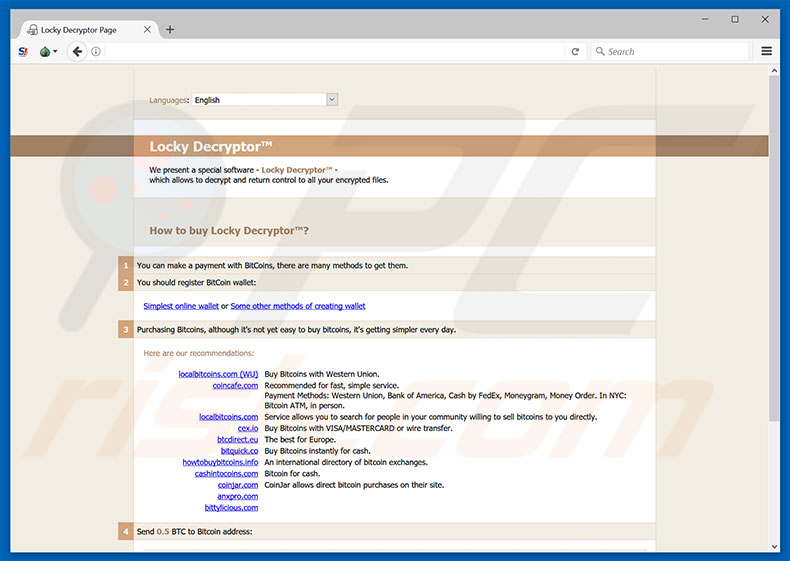The width and height of the screenshot is (790, 561).
Task: Click 'The best for Europe.' description
Action: click(x=300, y=440)
